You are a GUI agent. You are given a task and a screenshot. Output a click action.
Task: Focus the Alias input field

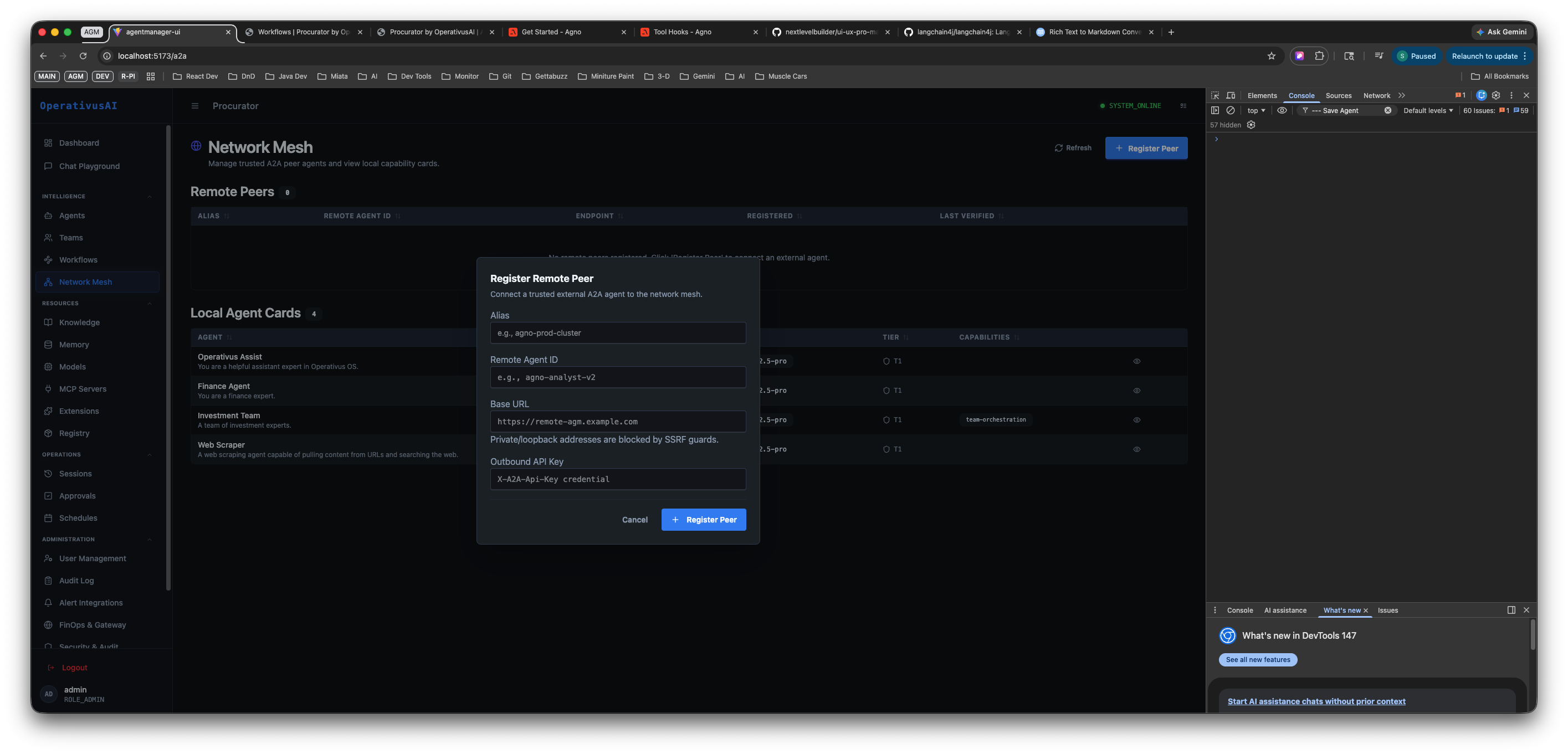point(618,333)
